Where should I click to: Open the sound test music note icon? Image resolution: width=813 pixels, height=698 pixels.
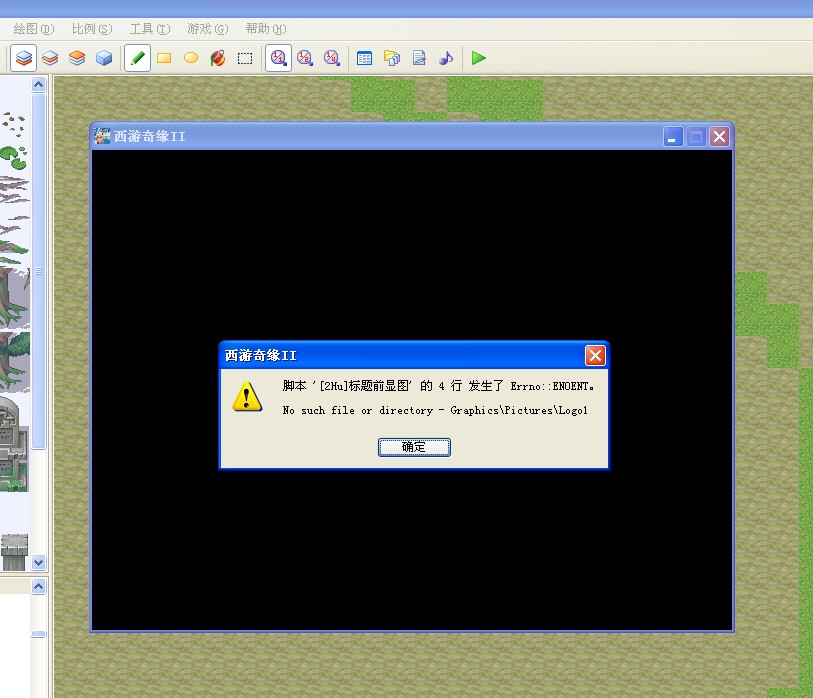pos(446,58)
